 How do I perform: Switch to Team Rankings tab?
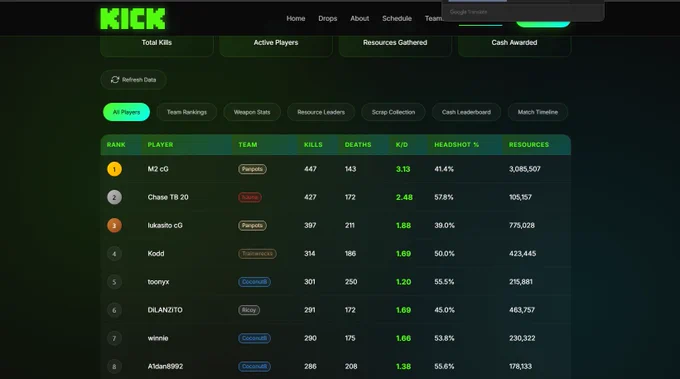187,112
